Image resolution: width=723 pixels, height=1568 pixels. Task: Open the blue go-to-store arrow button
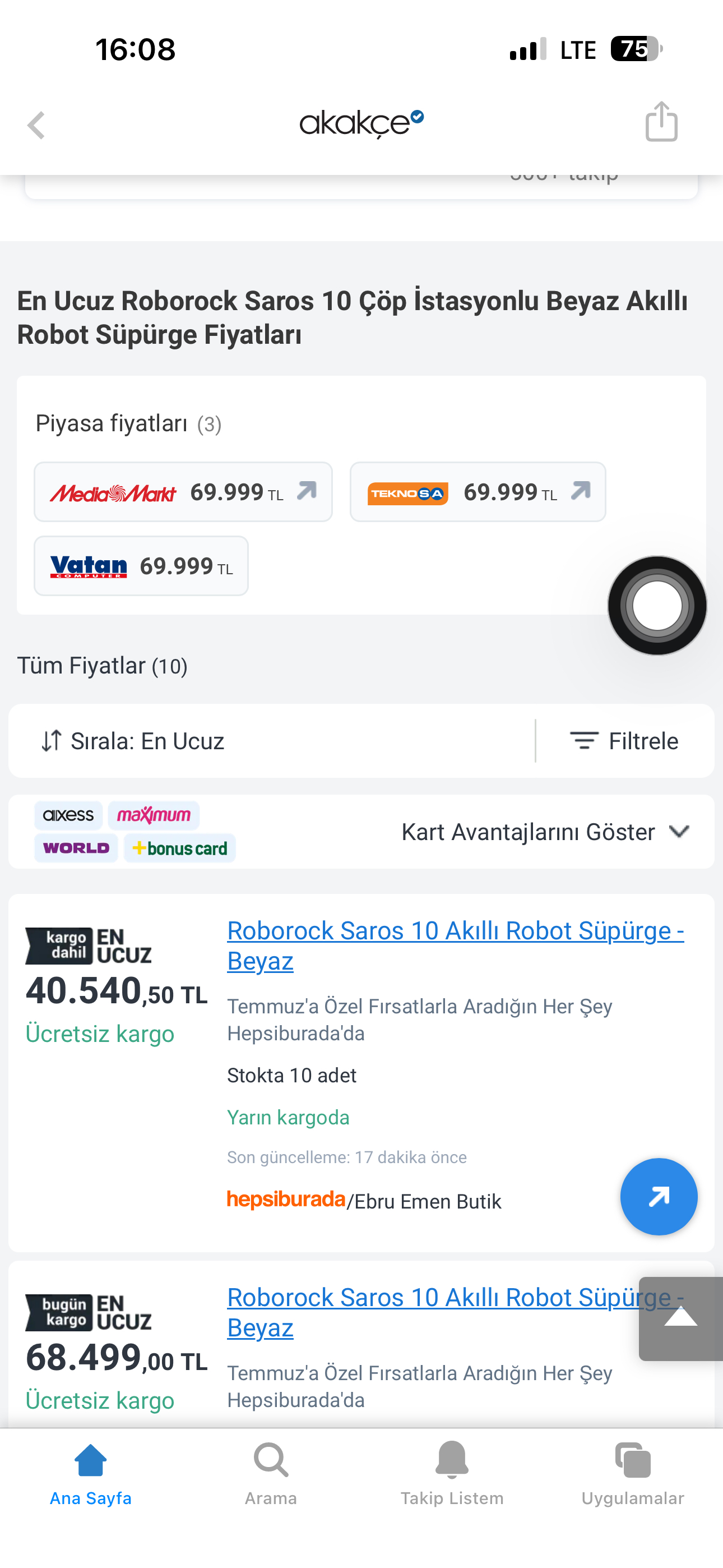659,1197
